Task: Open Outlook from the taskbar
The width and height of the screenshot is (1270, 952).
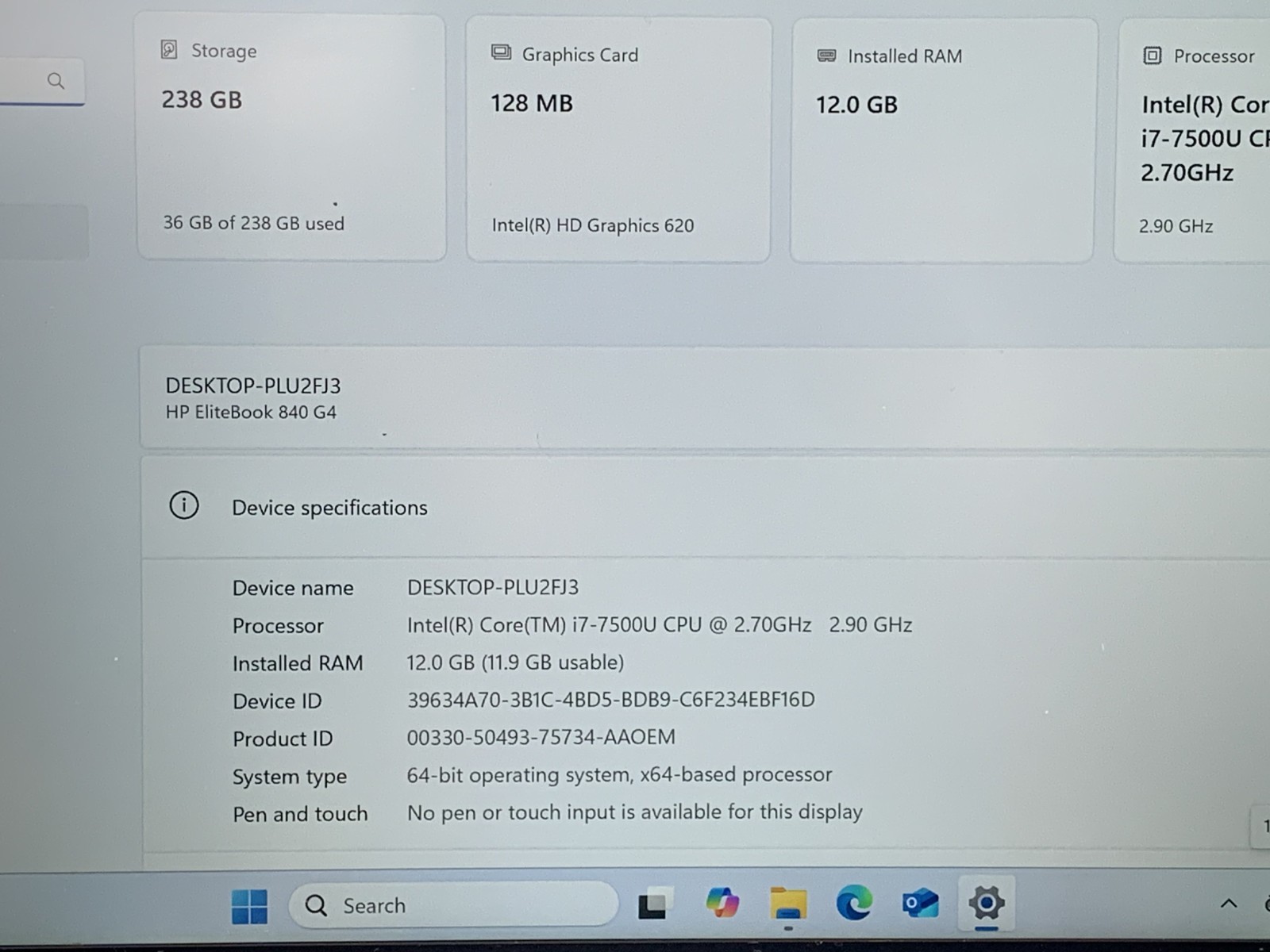Action: (x=920, y=904)
